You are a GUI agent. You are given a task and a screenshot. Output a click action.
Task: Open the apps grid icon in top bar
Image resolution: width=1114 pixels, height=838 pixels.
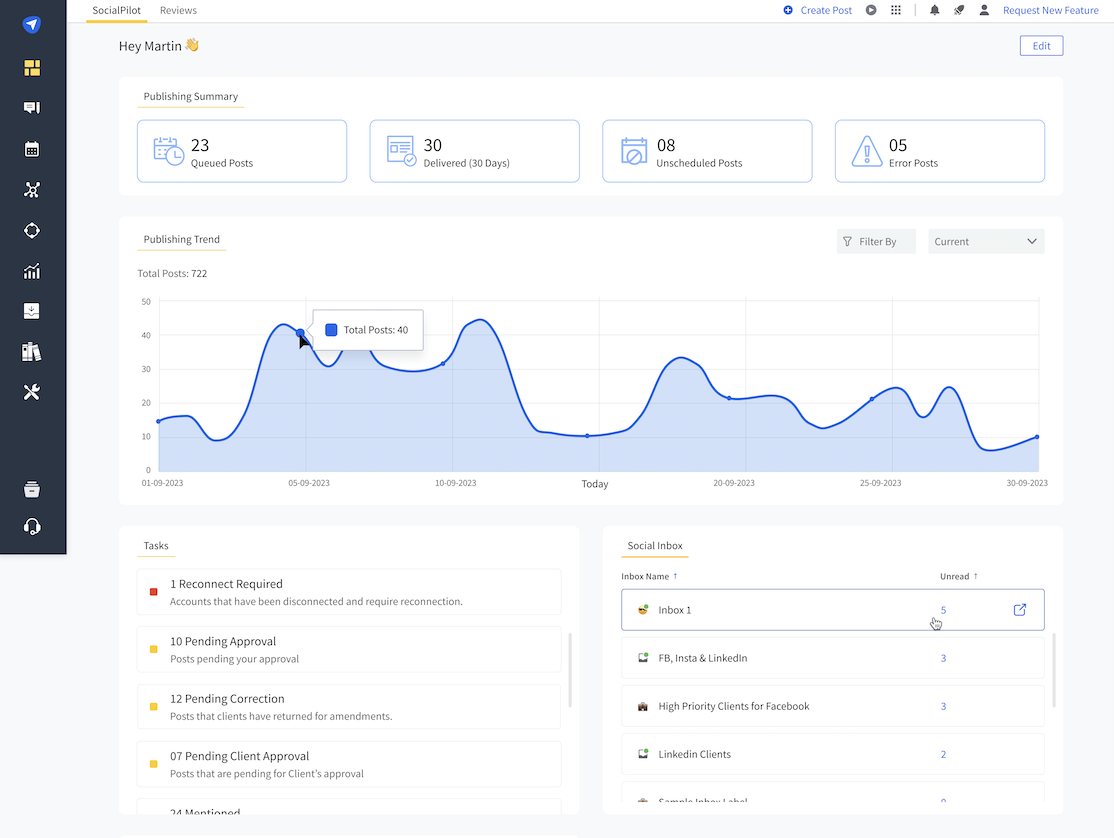[896, 10]
